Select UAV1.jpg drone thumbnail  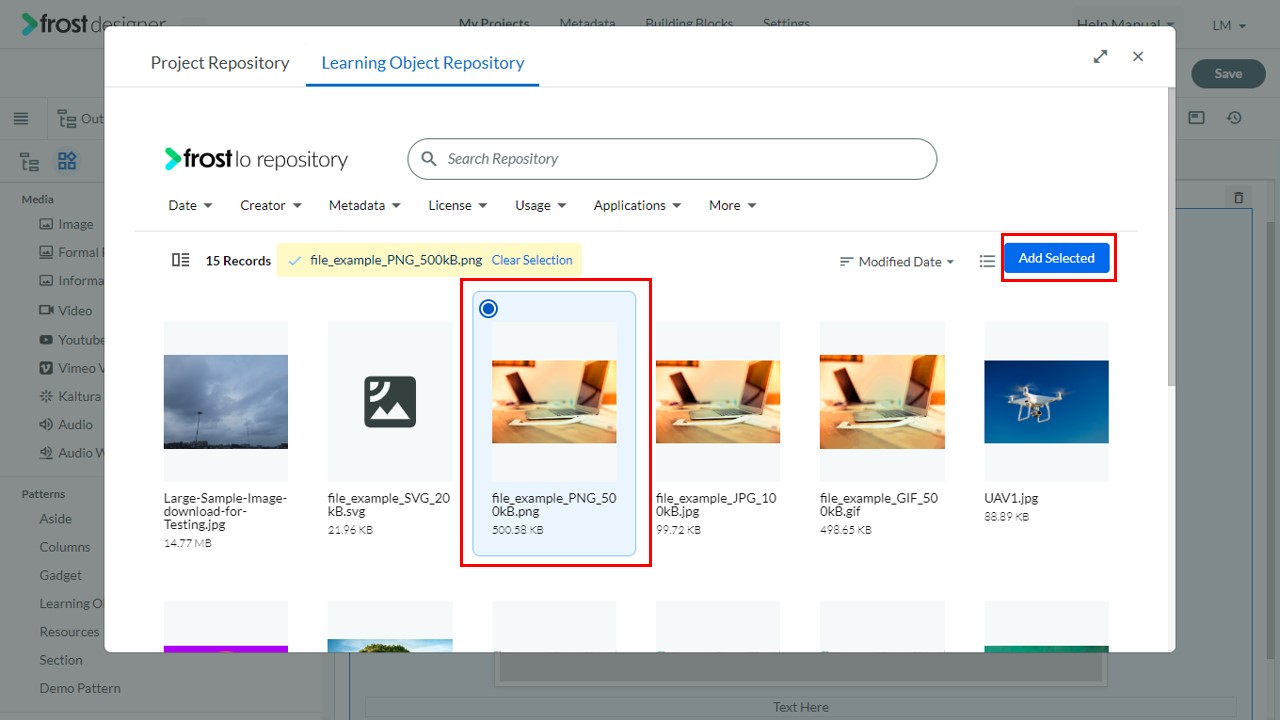1046,402
